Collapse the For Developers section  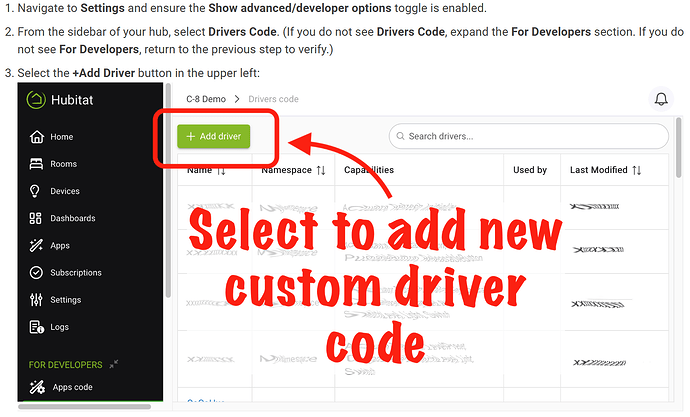pyautogui.click(x=114, y=364)
